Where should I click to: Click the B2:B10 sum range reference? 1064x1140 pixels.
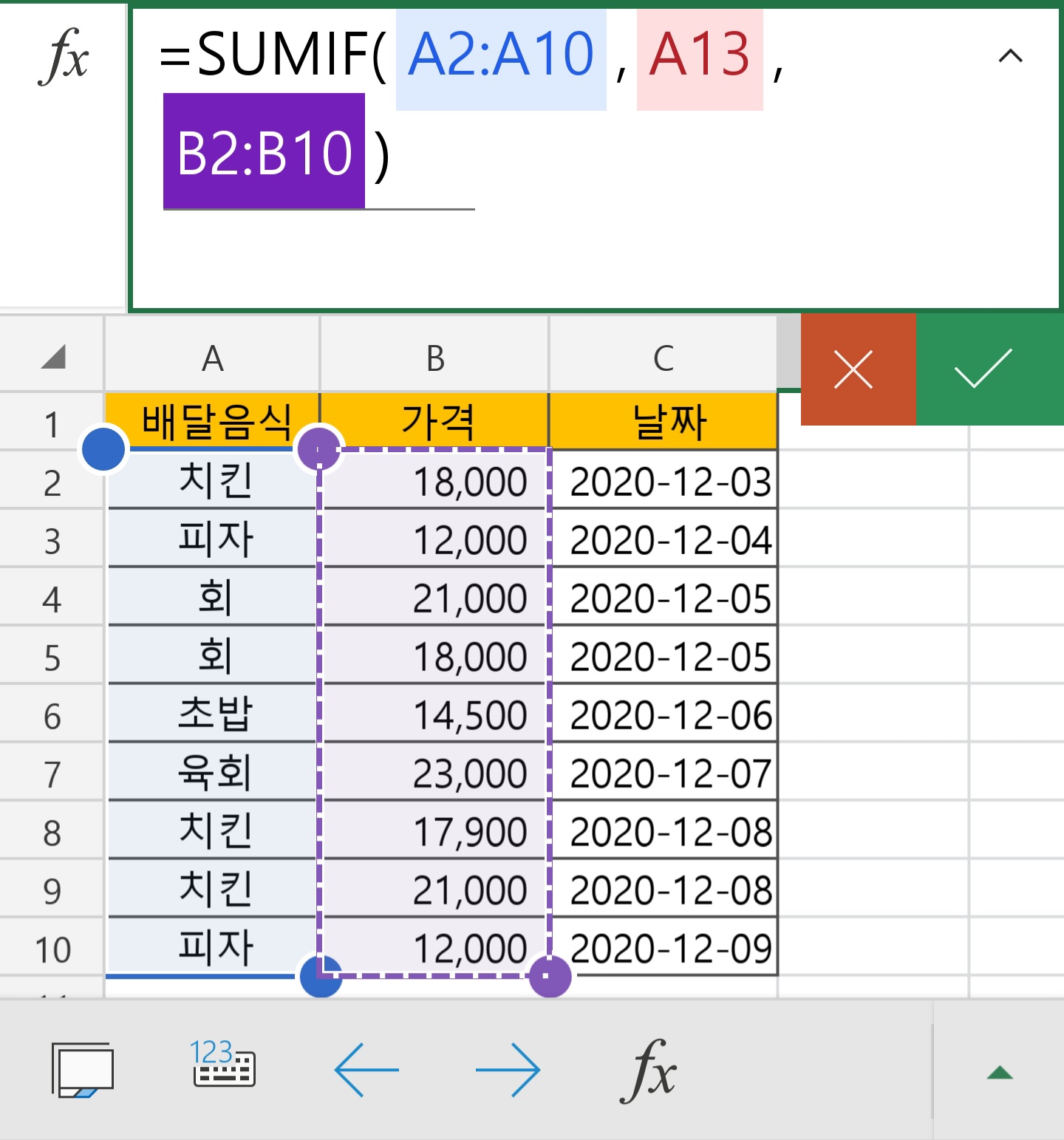click(x=264, y=152)
